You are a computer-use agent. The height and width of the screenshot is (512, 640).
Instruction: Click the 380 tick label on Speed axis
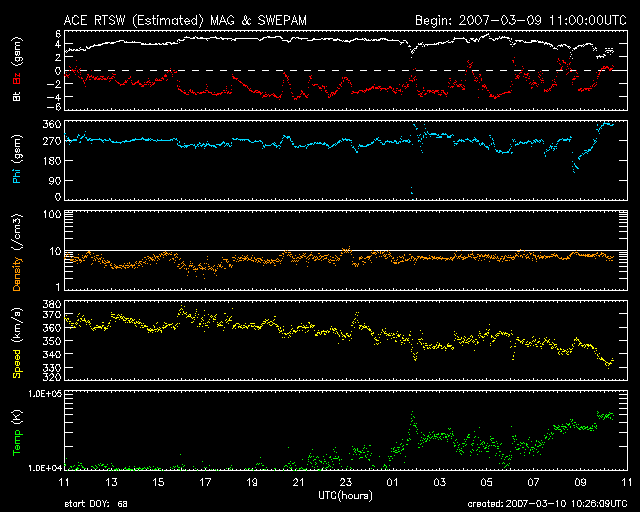click(x=52, y=304)
